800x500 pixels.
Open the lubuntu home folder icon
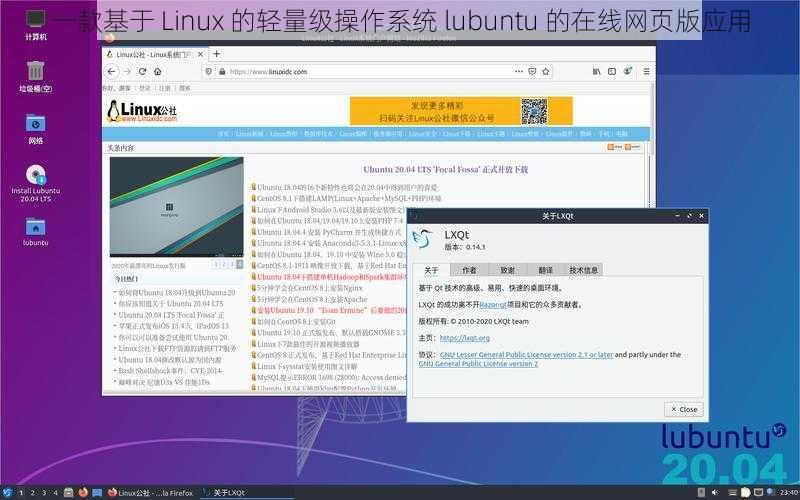36,232
